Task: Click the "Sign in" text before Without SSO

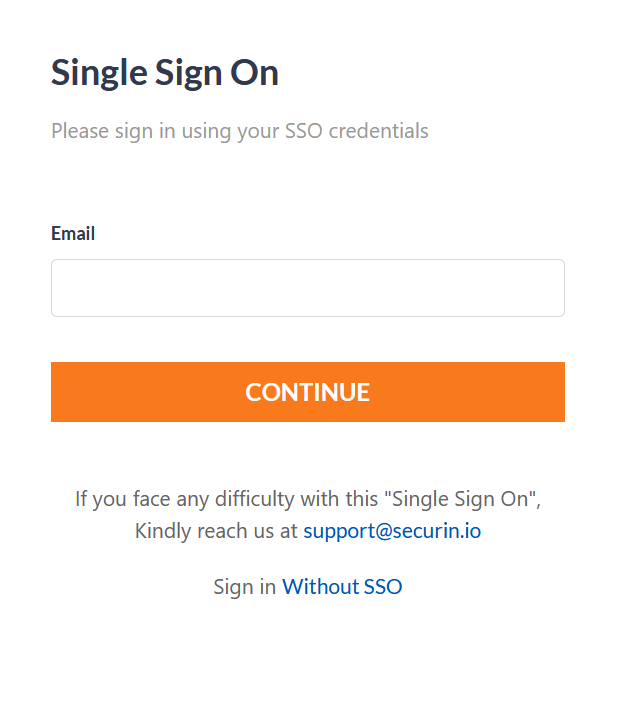Action: tap(245, 587)
